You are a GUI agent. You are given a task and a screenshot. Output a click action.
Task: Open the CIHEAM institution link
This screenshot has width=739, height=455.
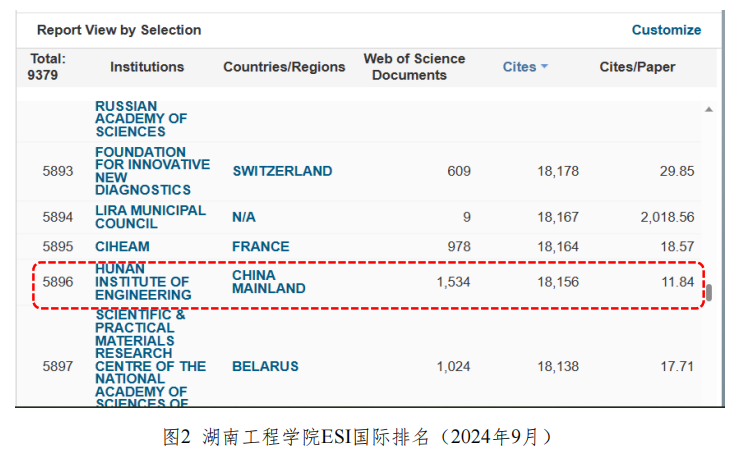[122, 246]
